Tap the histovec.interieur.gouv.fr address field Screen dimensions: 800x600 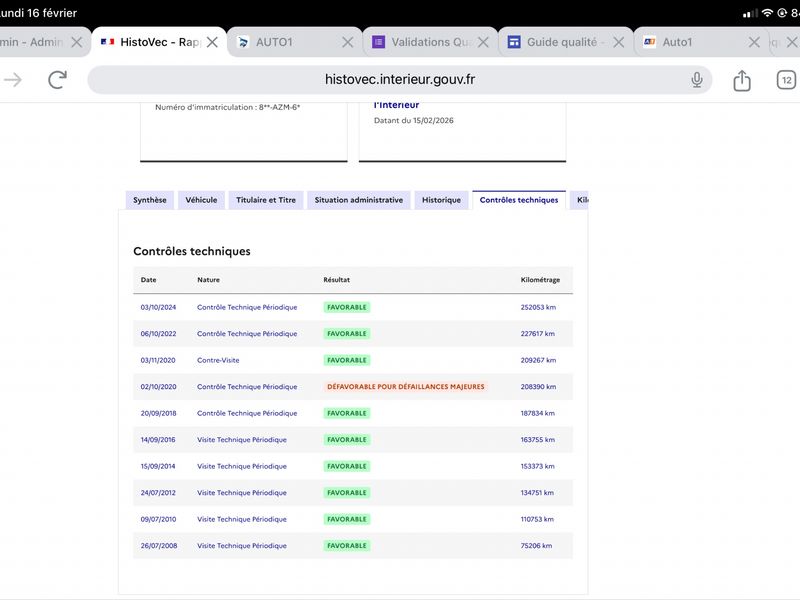pos(400,80)
